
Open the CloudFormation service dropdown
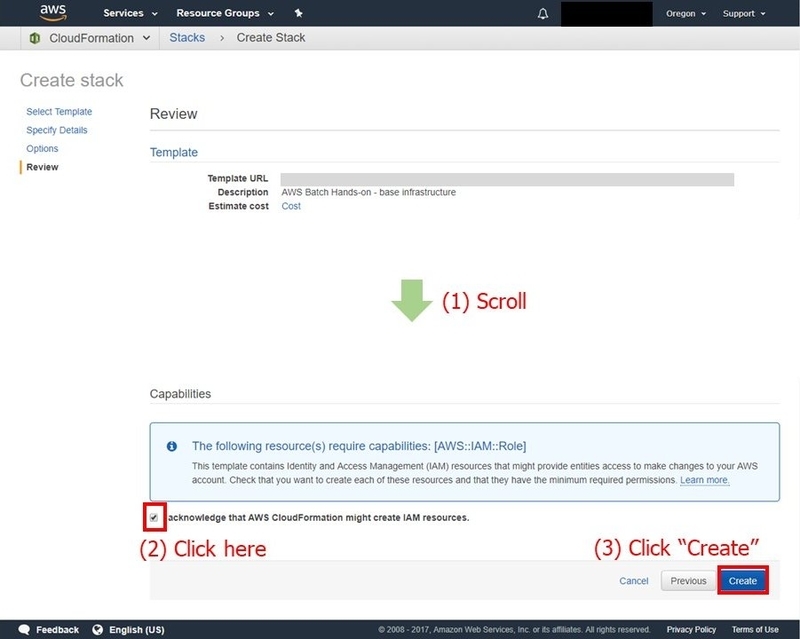99,38
